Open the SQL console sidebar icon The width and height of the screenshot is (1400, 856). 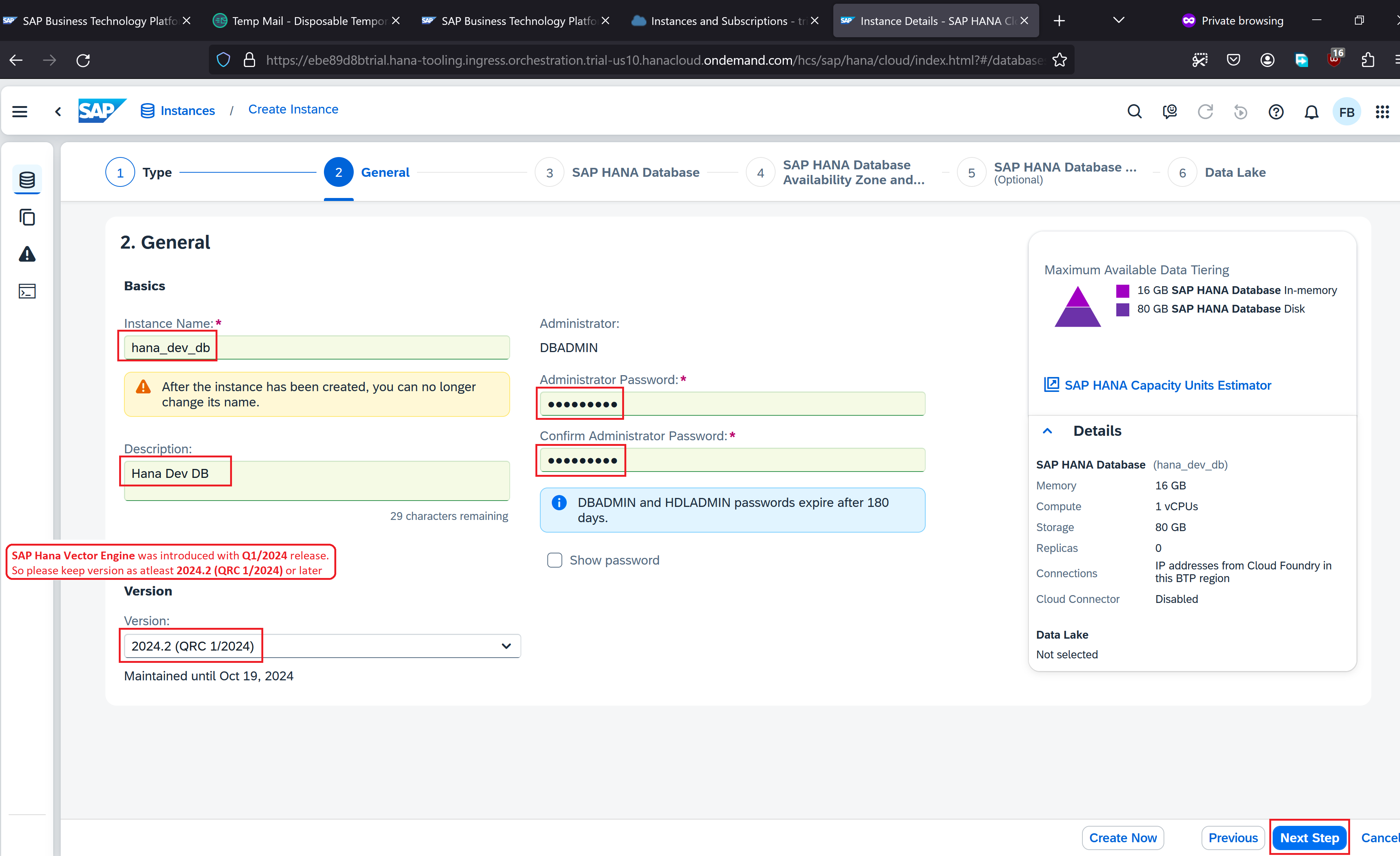[27, 291]
